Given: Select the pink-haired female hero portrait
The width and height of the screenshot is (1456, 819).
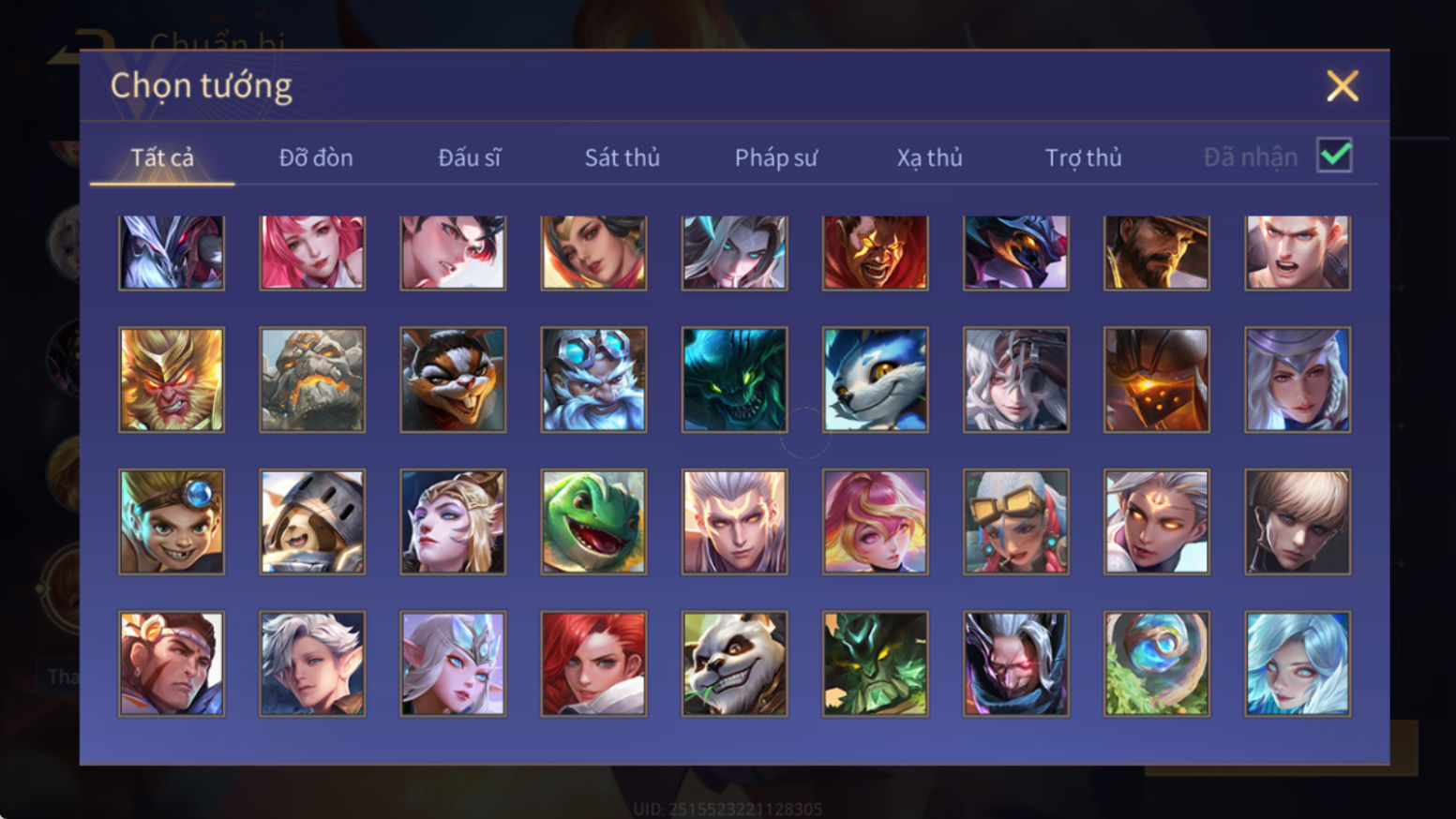Looking at the screenshot, I should click(312, 253).
